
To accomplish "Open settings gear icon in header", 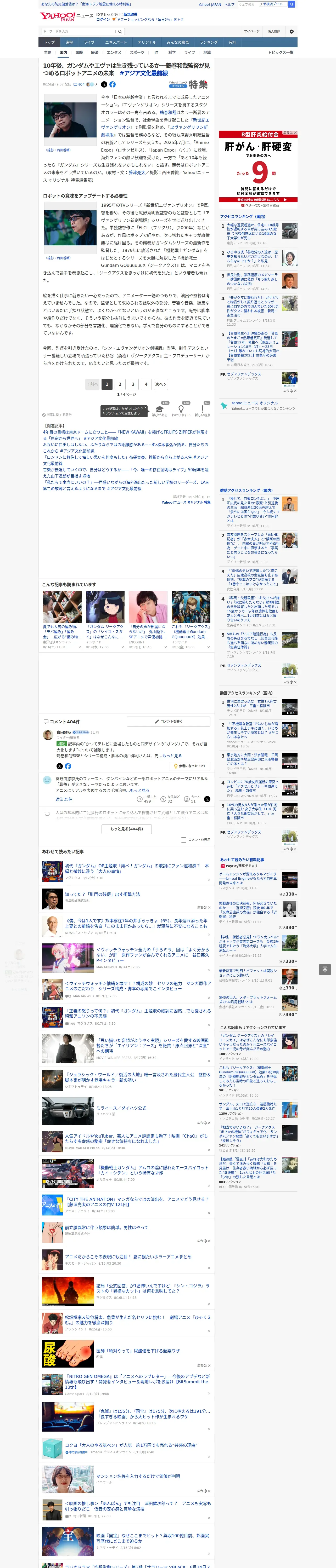I will [x=292, y=31].
